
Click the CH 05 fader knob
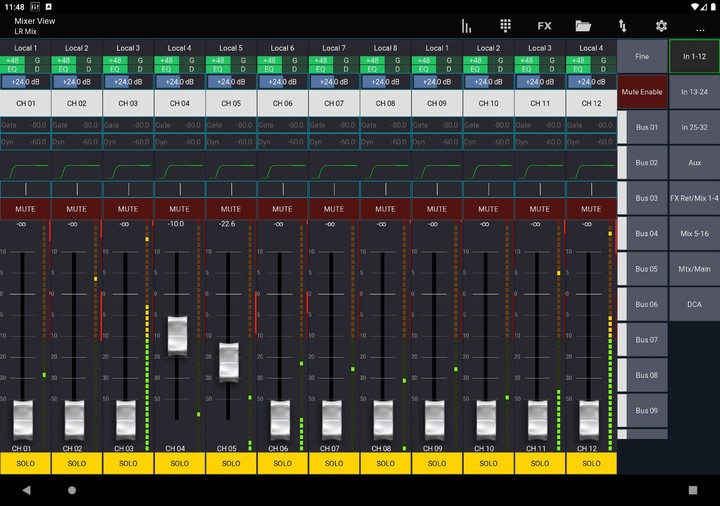click(228, 361)
